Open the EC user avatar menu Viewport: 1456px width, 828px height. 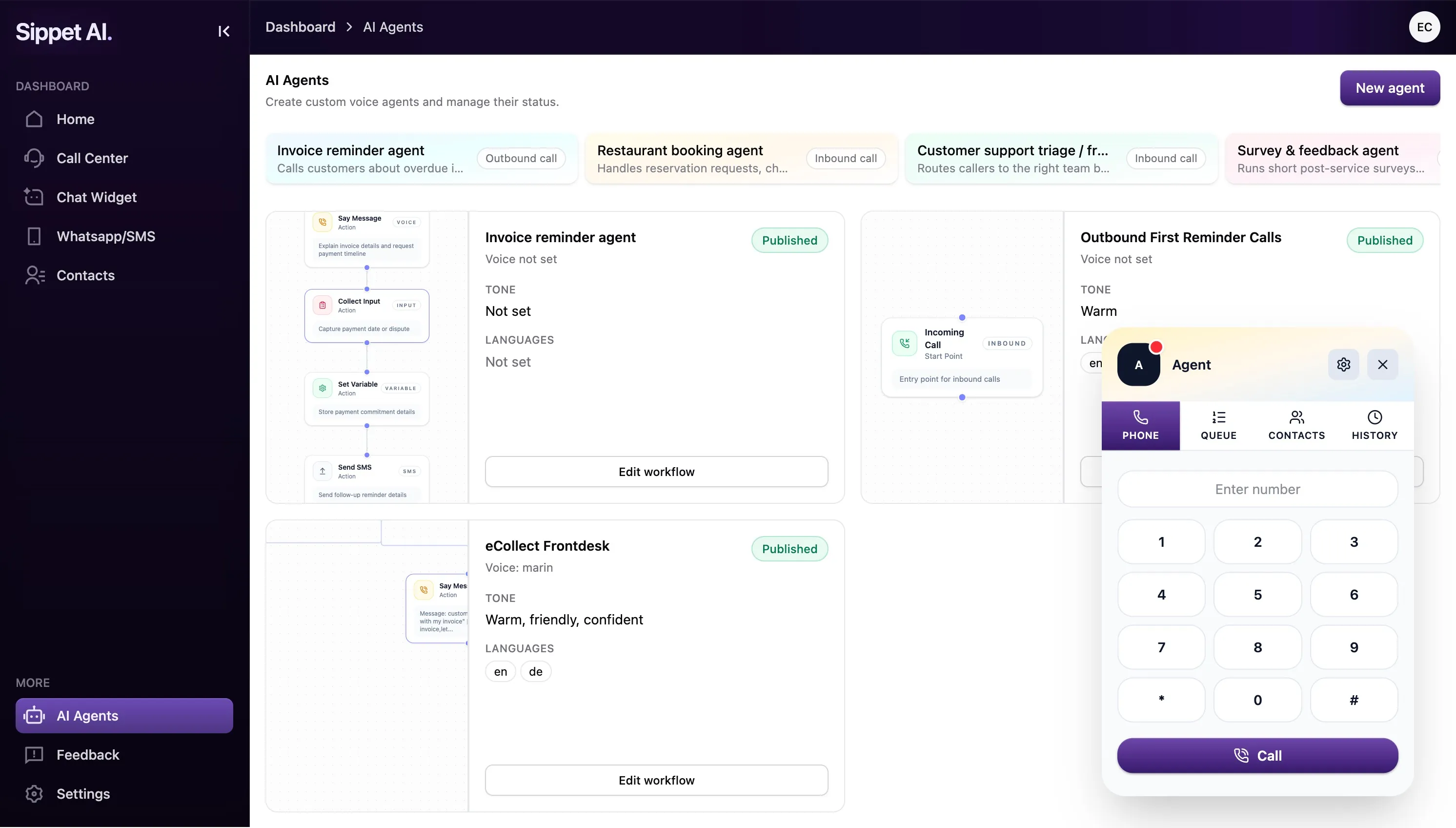(1424, 27)
